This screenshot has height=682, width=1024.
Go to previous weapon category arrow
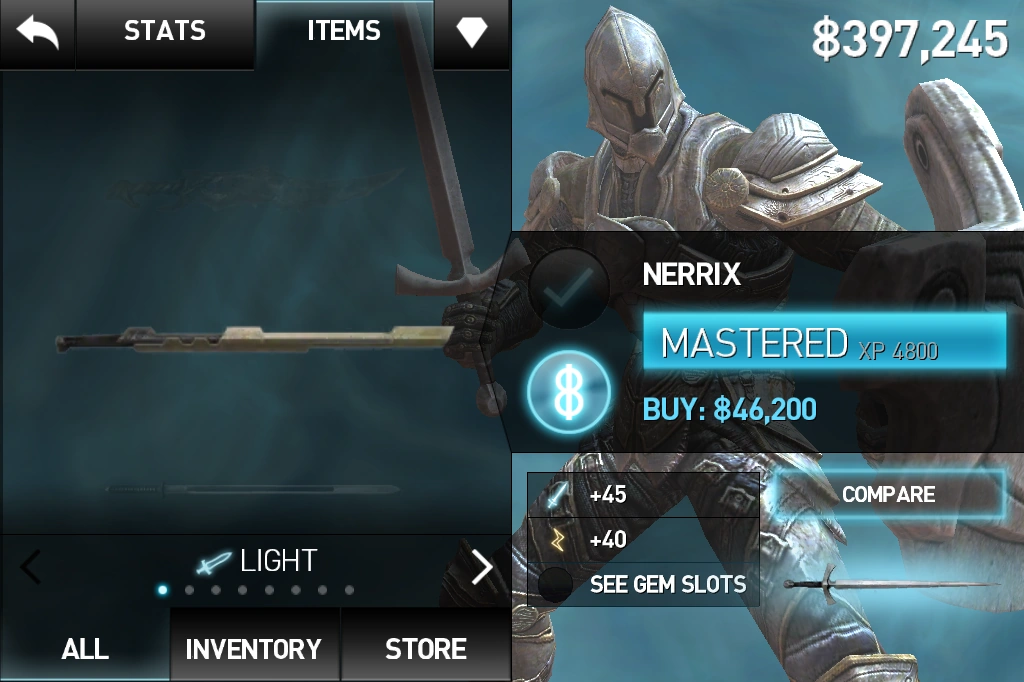(x=30, y=567)
